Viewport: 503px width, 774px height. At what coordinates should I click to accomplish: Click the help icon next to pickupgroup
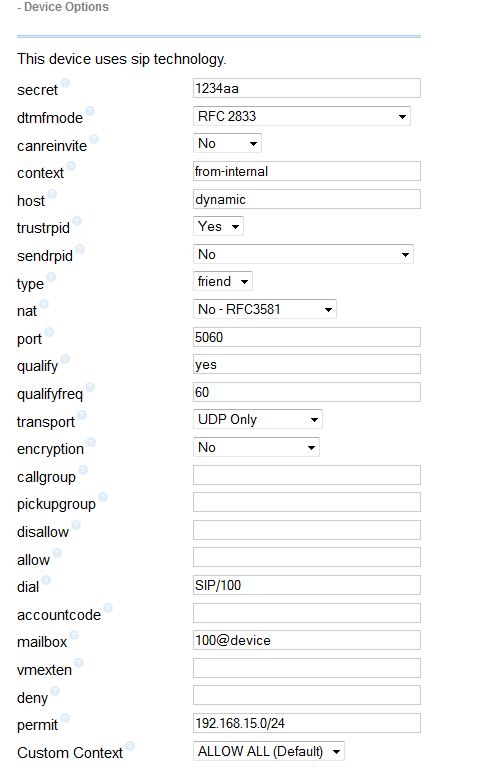tap(103, 497)
